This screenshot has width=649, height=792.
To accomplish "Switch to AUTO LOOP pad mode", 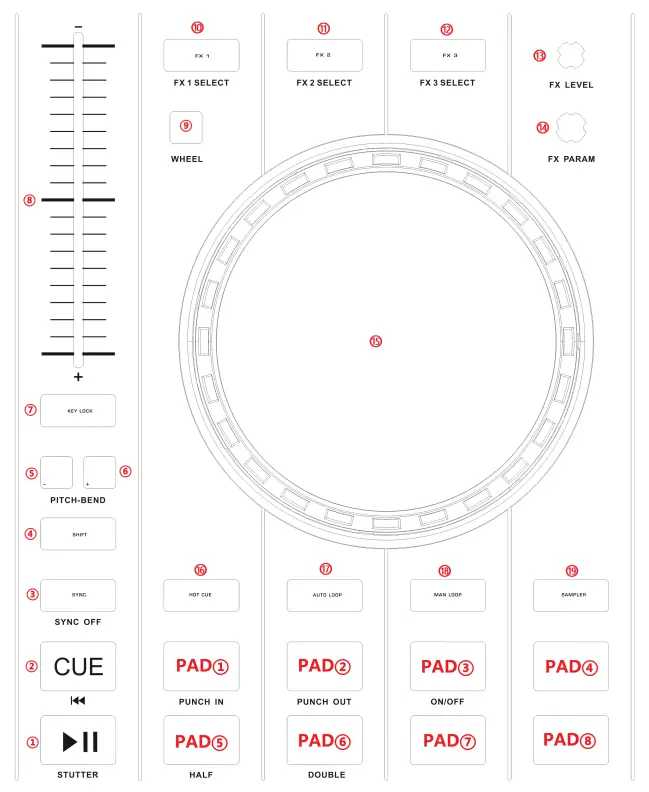I will (324, 594).
